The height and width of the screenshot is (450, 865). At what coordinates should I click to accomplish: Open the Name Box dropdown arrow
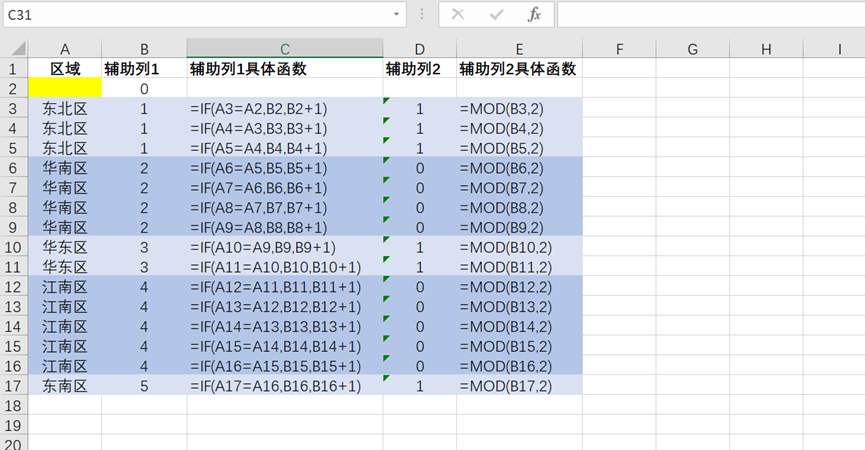click(396, 14)
